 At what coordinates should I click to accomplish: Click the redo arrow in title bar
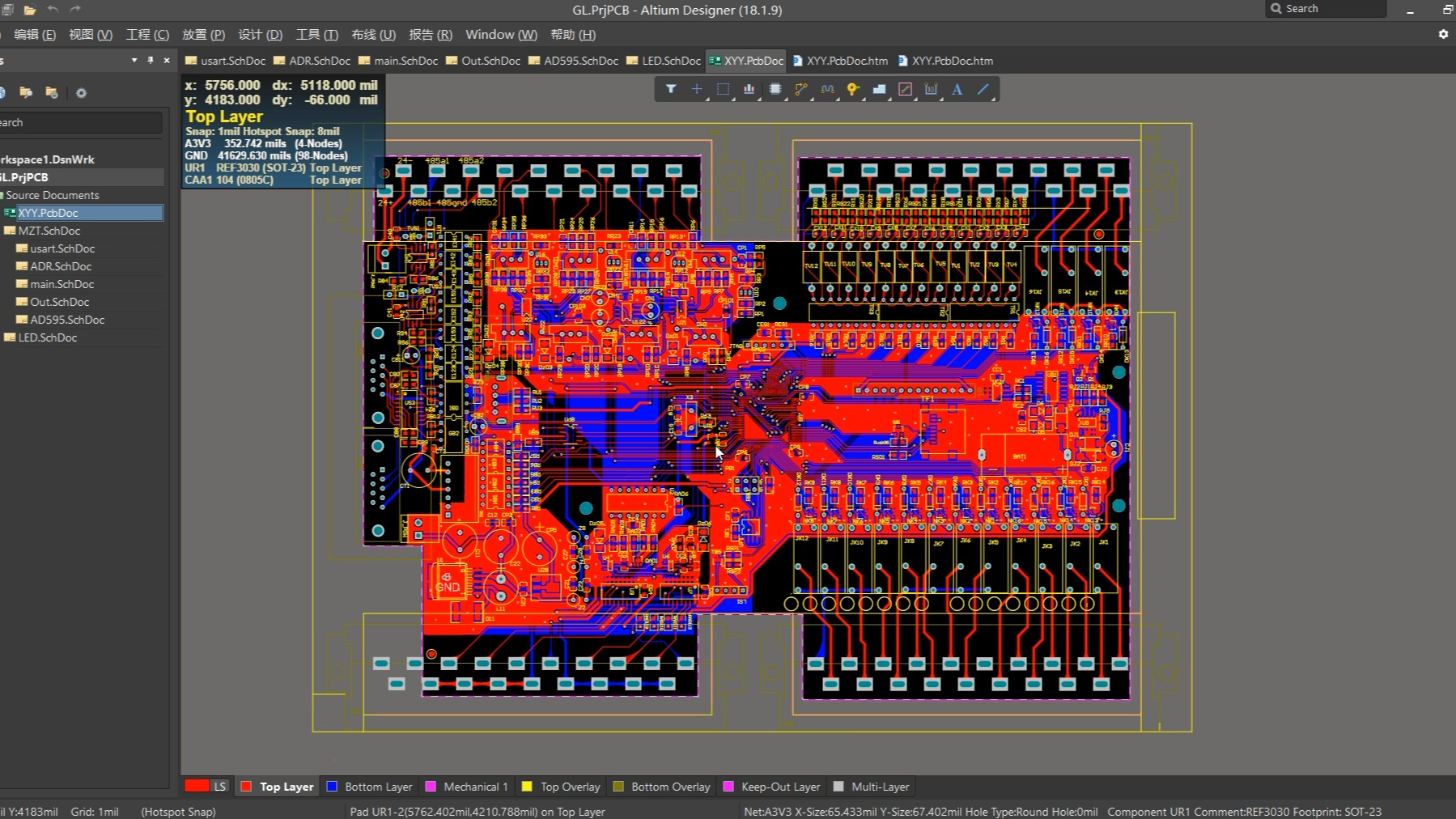75,9
